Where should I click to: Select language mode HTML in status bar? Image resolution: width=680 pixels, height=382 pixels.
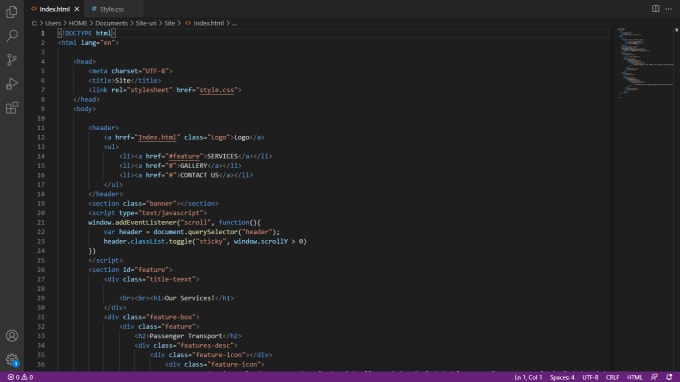tap(634, 377)
